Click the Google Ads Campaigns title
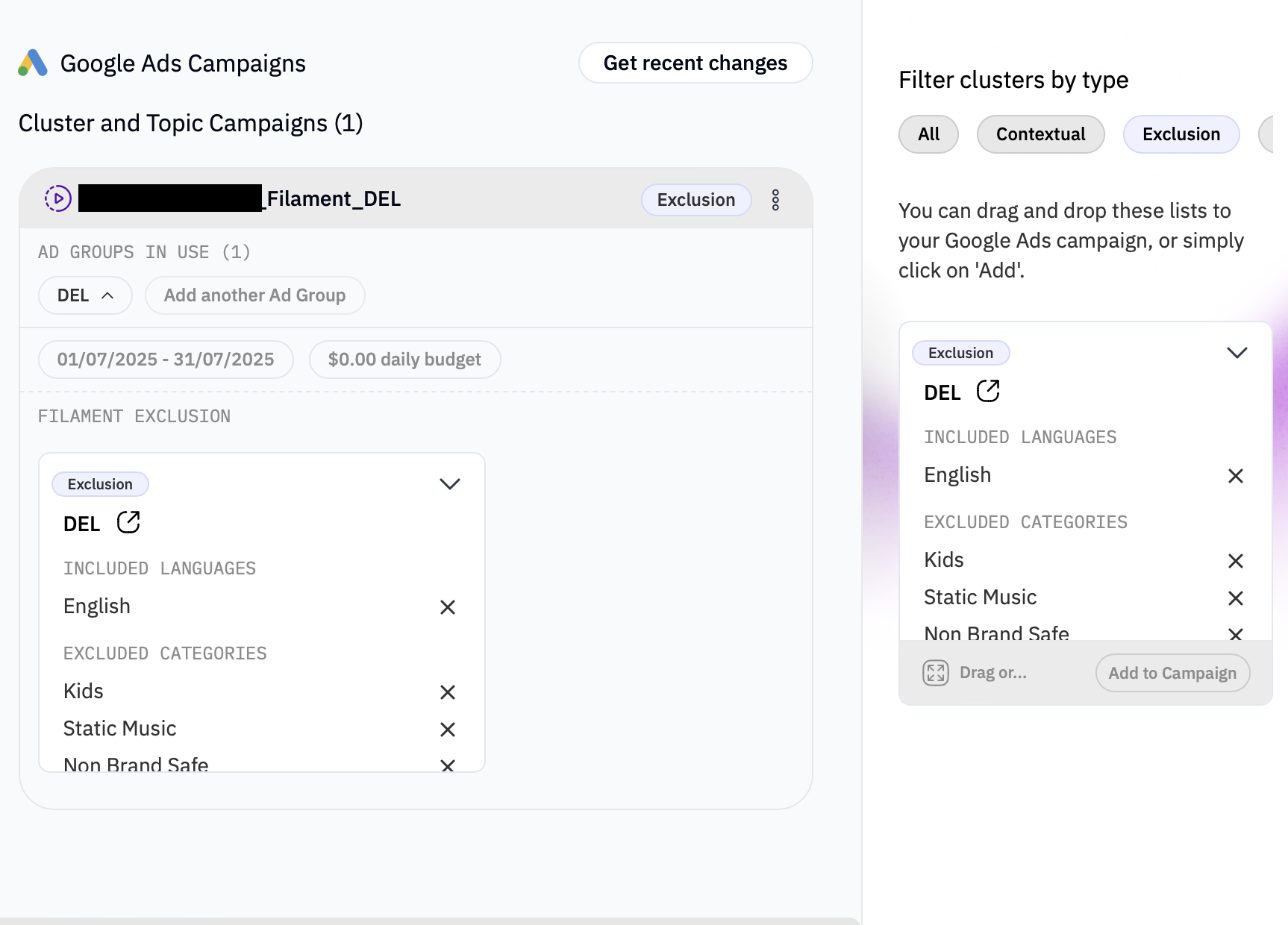 (x=183, y=63)
